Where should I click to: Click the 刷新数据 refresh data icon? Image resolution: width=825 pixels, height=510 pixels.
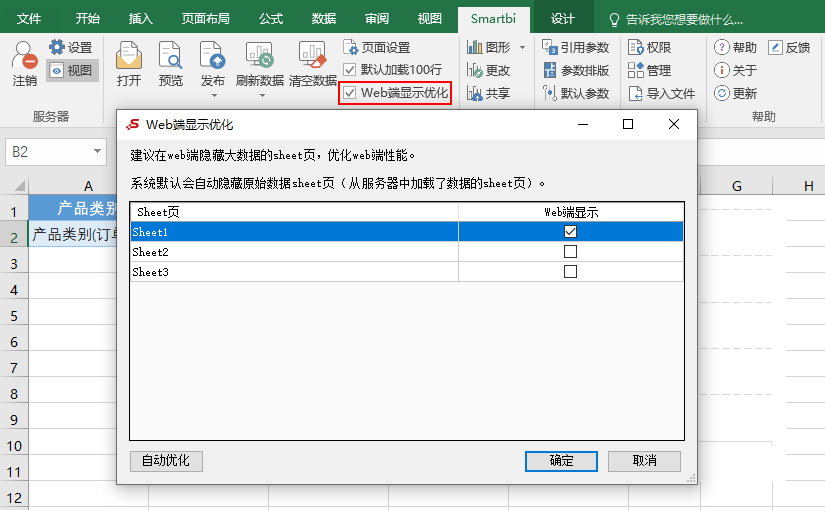point(259,56)
